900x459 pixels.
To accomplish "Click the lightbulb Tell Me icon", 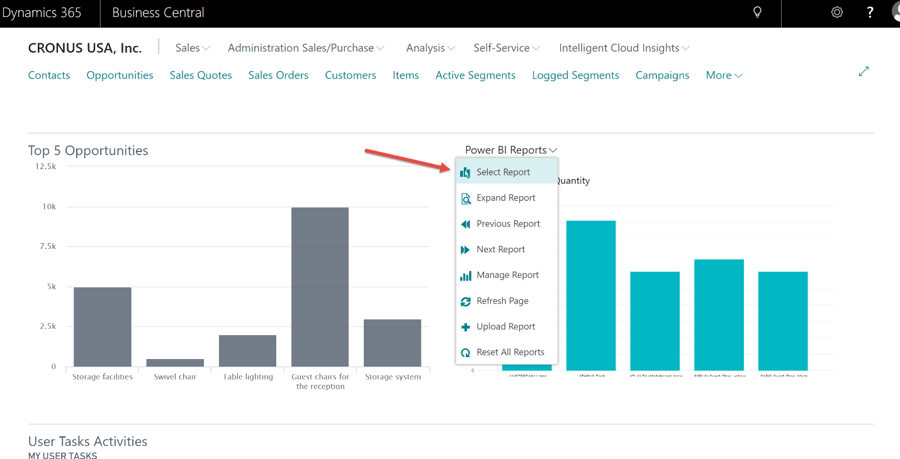I will (x=757, y=12).
